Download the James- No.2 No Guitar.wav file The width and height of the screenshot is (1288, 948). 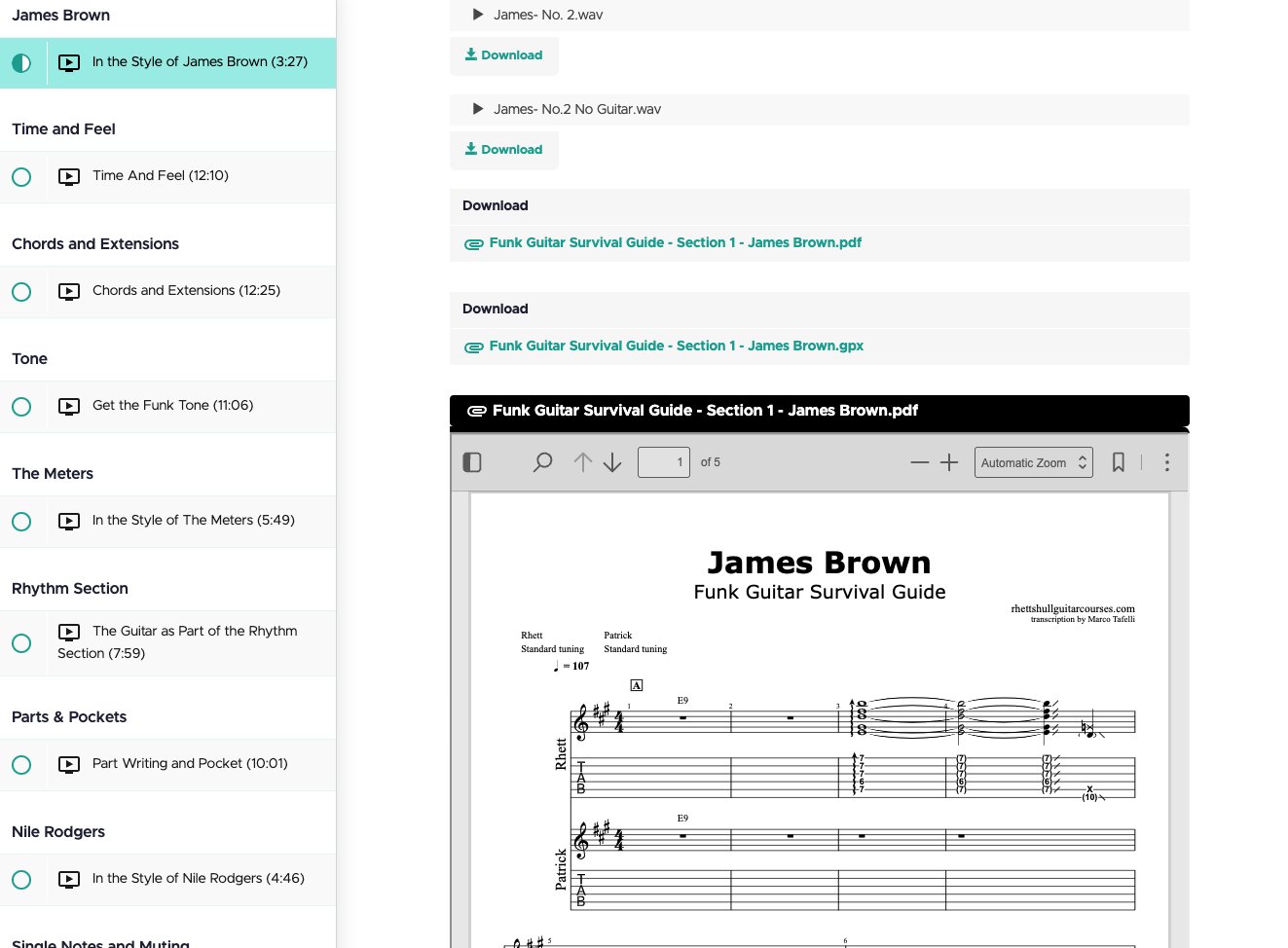click(504, 150)
